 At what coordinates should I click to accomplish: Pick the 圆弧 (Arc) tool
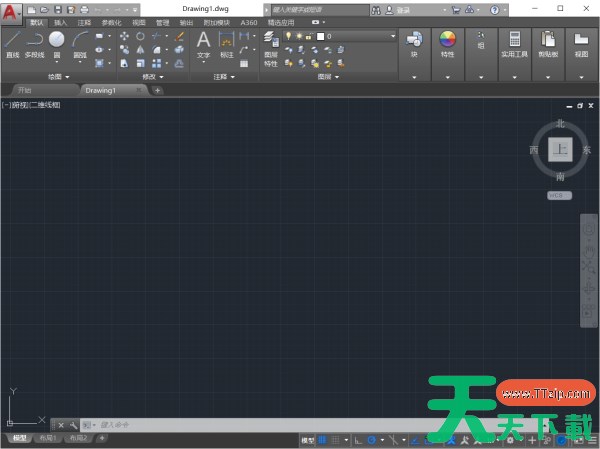tap(80, 42)
